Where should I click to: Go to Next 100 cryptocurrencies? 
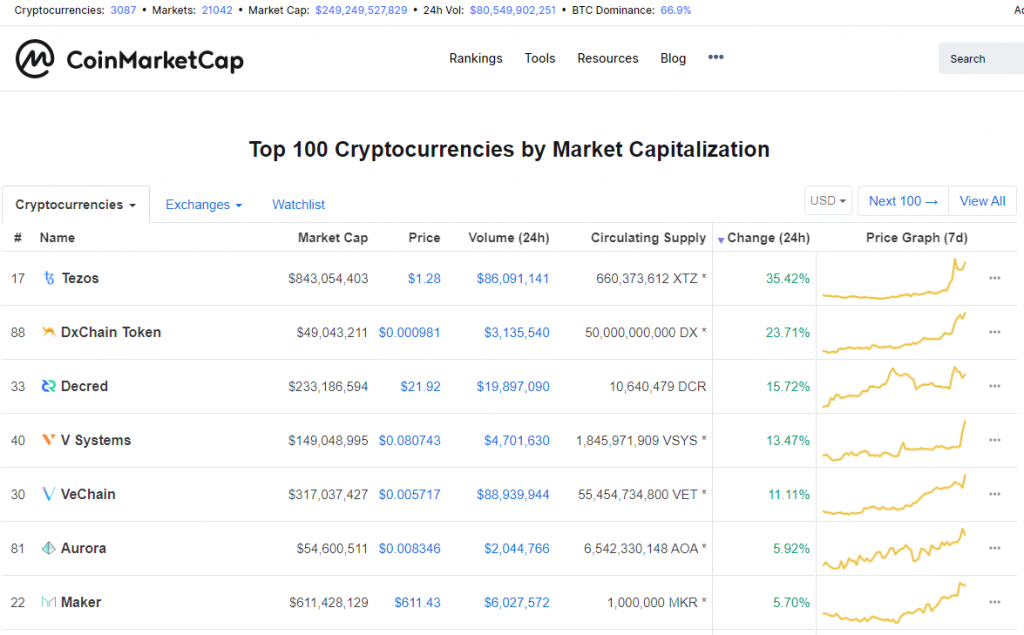[903, 201]
